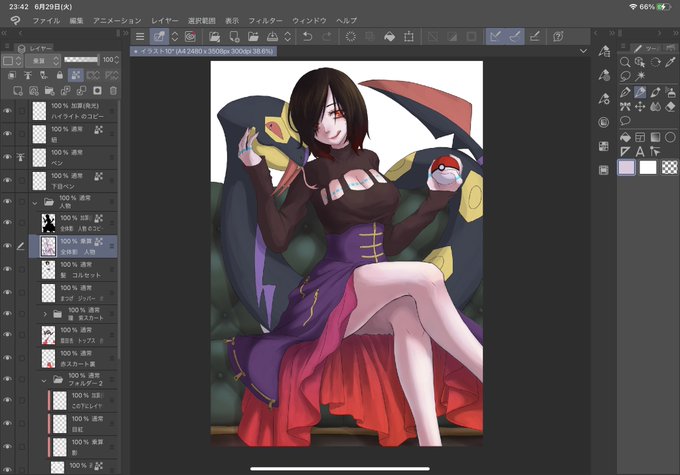Open the blending mode dropdown
Screen dimensions: 680x475
point(42,60)
